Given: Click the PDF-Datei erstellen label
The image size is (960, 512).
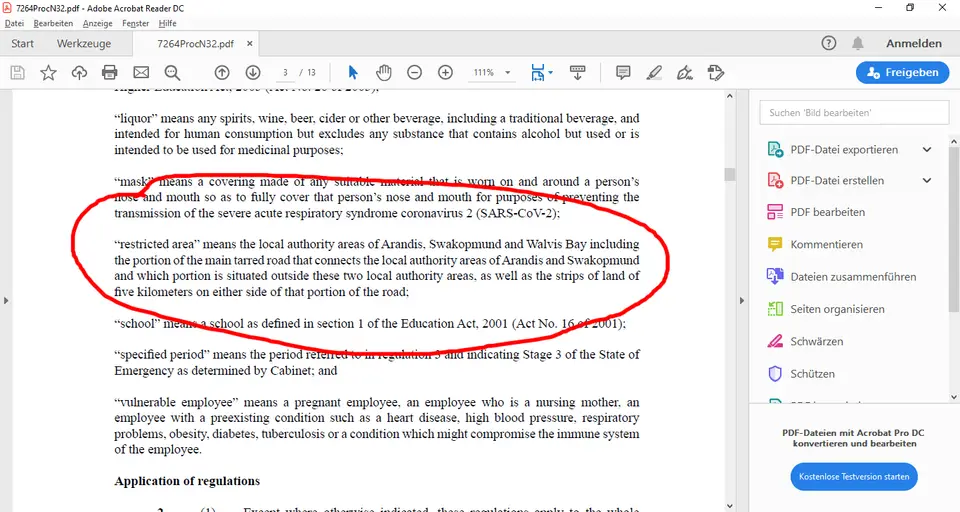Looking at the screenshot, I should point(837,181).
